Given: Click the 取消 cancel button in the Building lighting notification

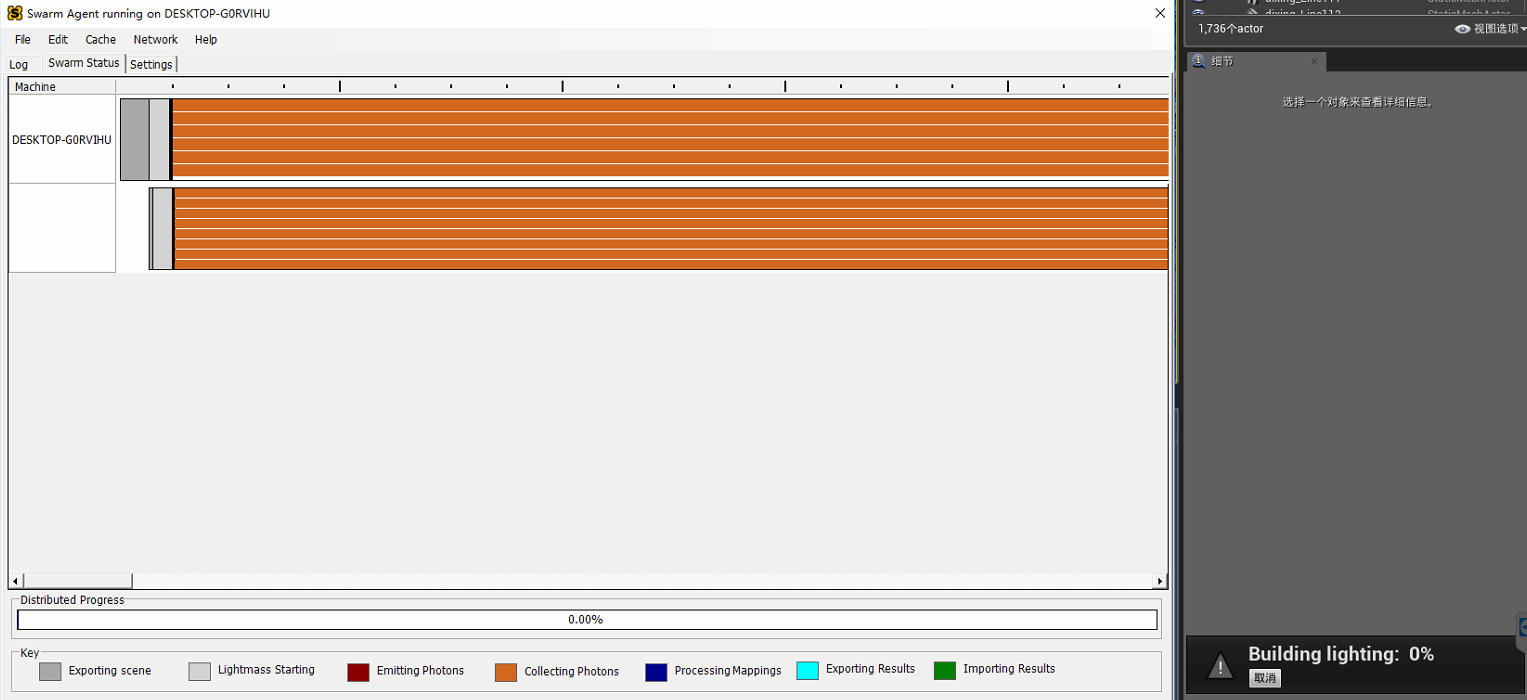Looking at the screenshot, I should click(x=1265, y=678).
